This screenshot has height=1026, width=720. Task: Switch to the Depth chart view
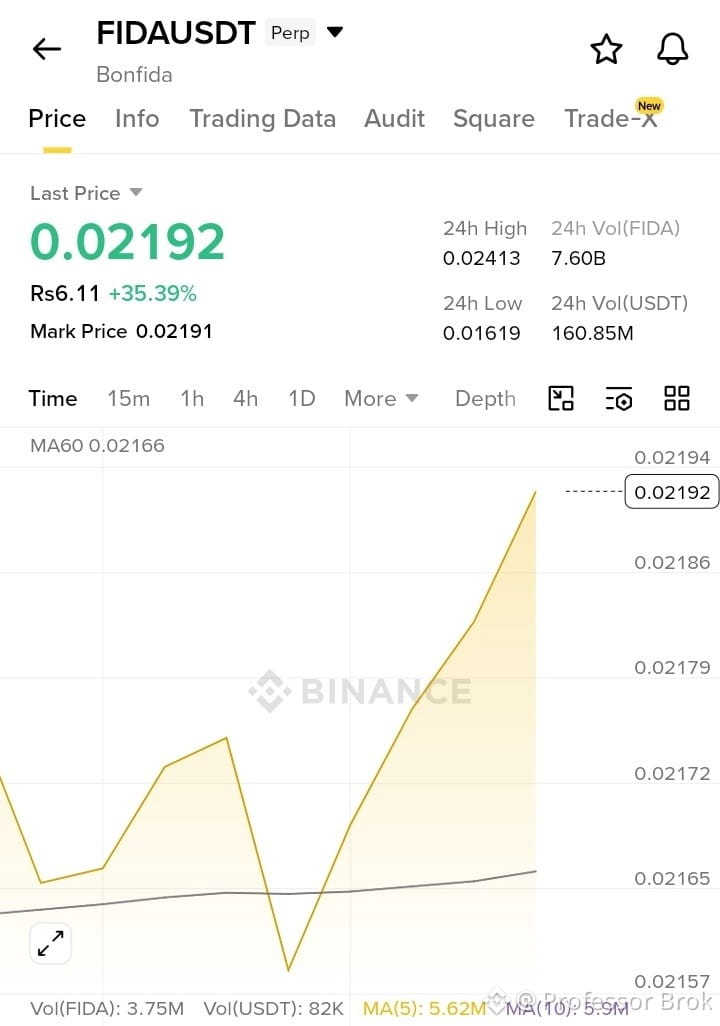pyautogui.click(x=485, y=398)
